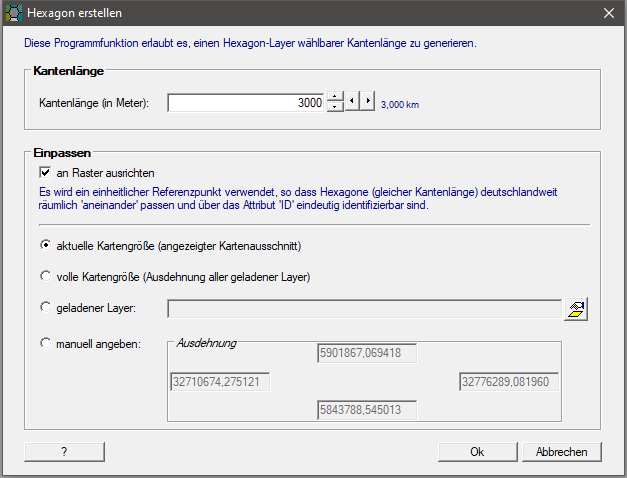Click the layer picker icon next to geladener Layer
Screen dimensions: 627x478
(x=576, y=309)
